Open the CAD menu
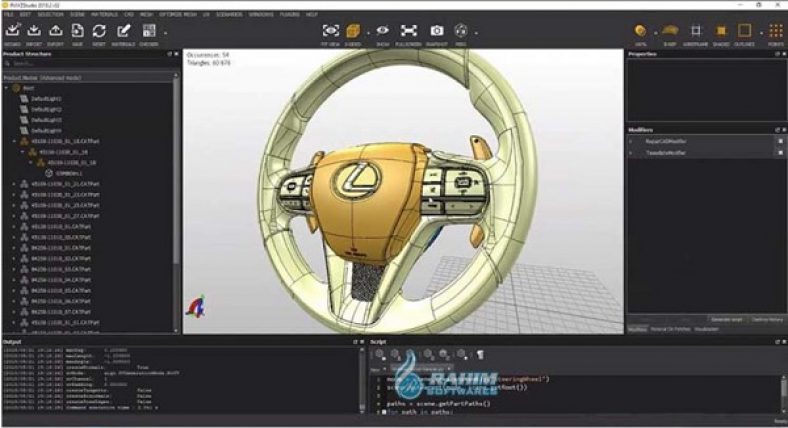The image size is (788, 428). coord(129,15)
